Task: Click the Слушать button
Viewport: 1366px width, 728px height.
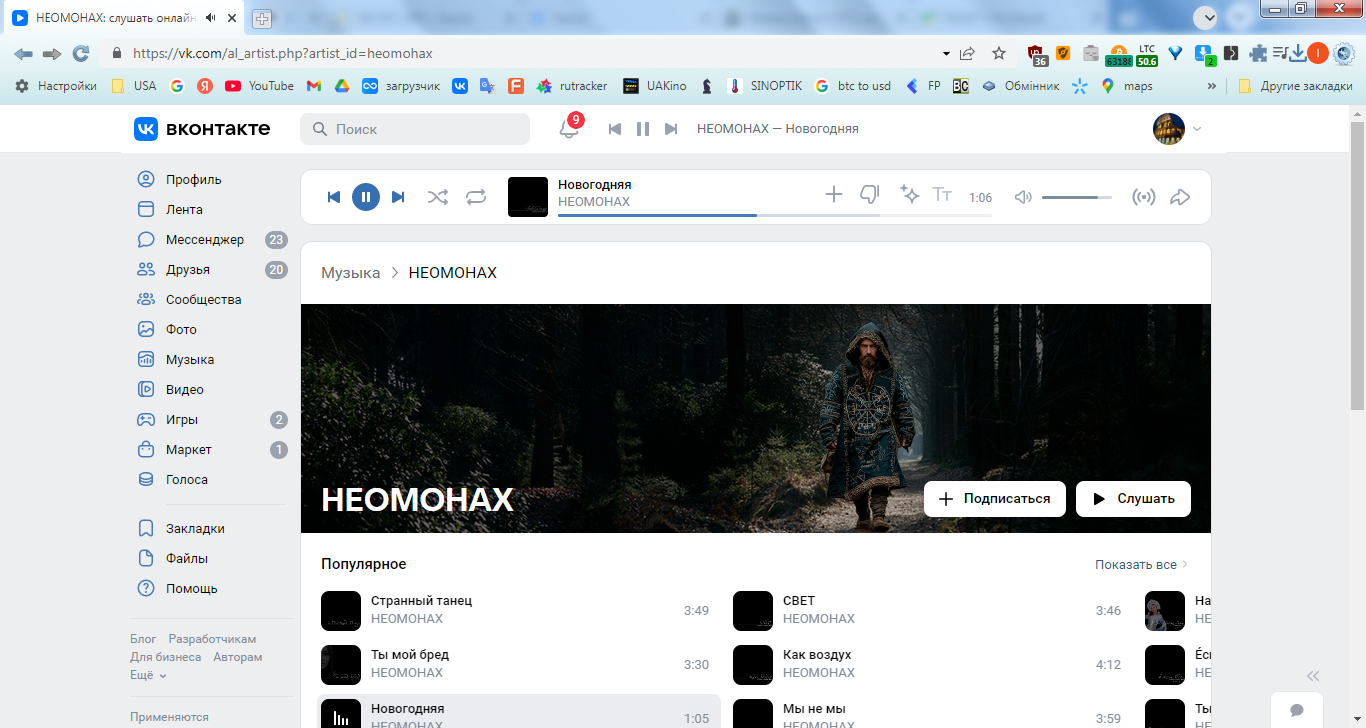Action: [x=1133, y=498]
